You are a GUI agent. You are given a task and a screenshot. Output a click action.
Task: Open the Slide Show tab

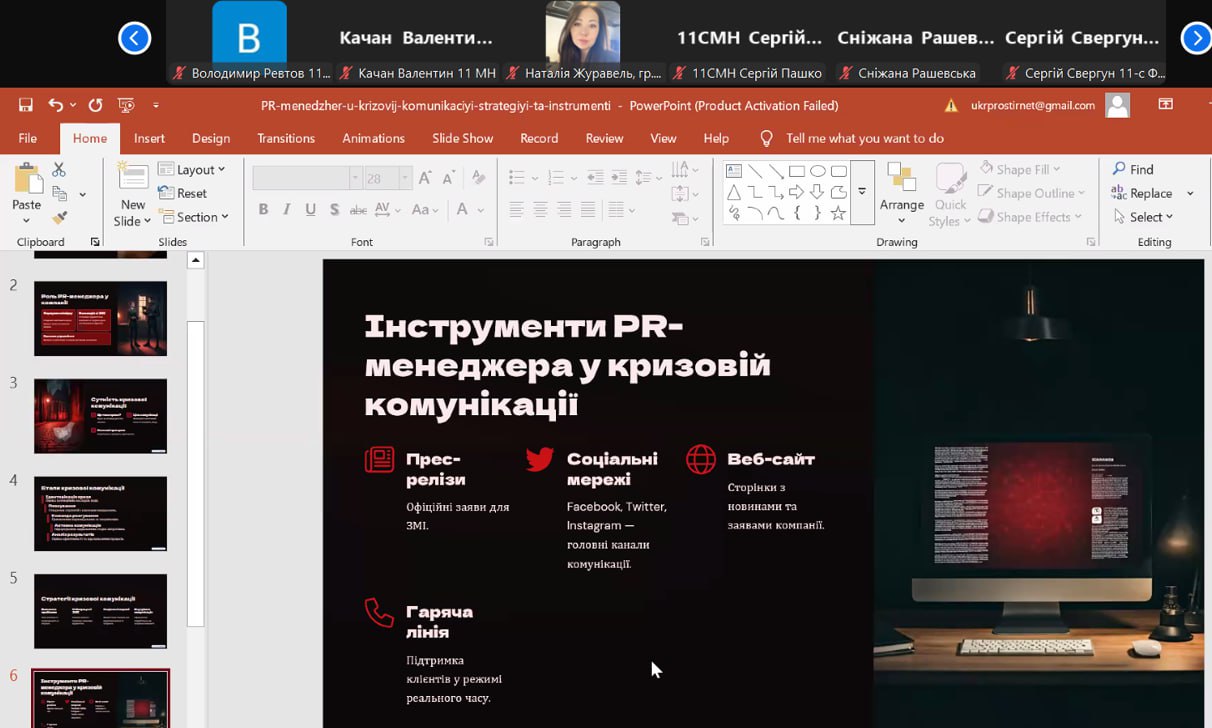462,138
